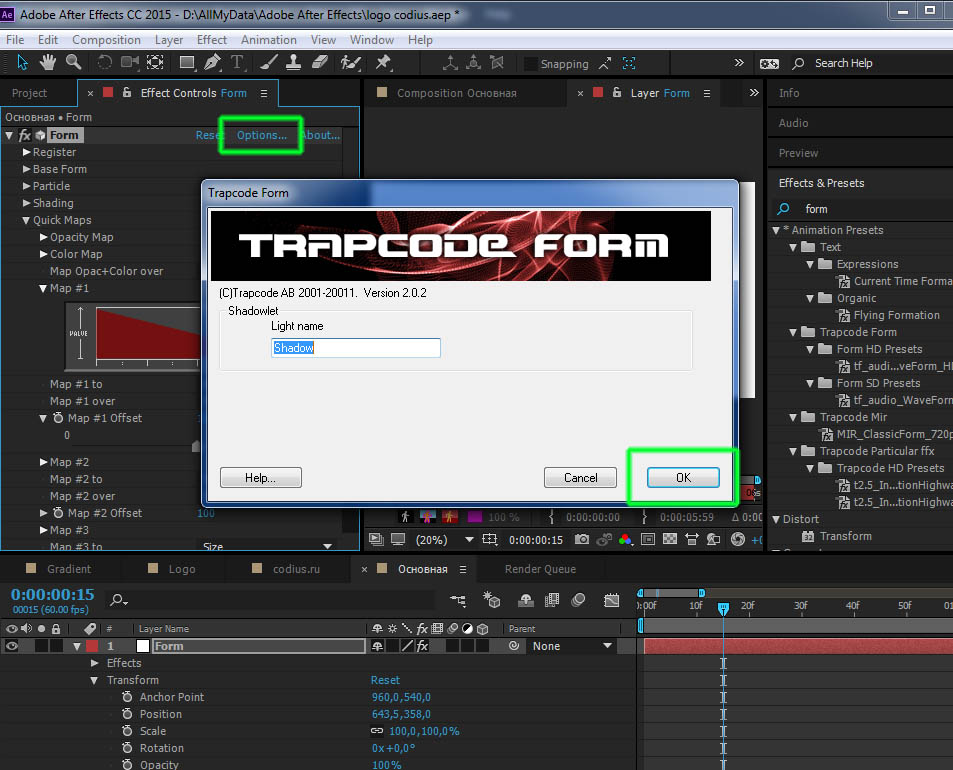Click OK in Trapcode Form dialog
This screenshot has height=770, width=953.
point(683,478)
